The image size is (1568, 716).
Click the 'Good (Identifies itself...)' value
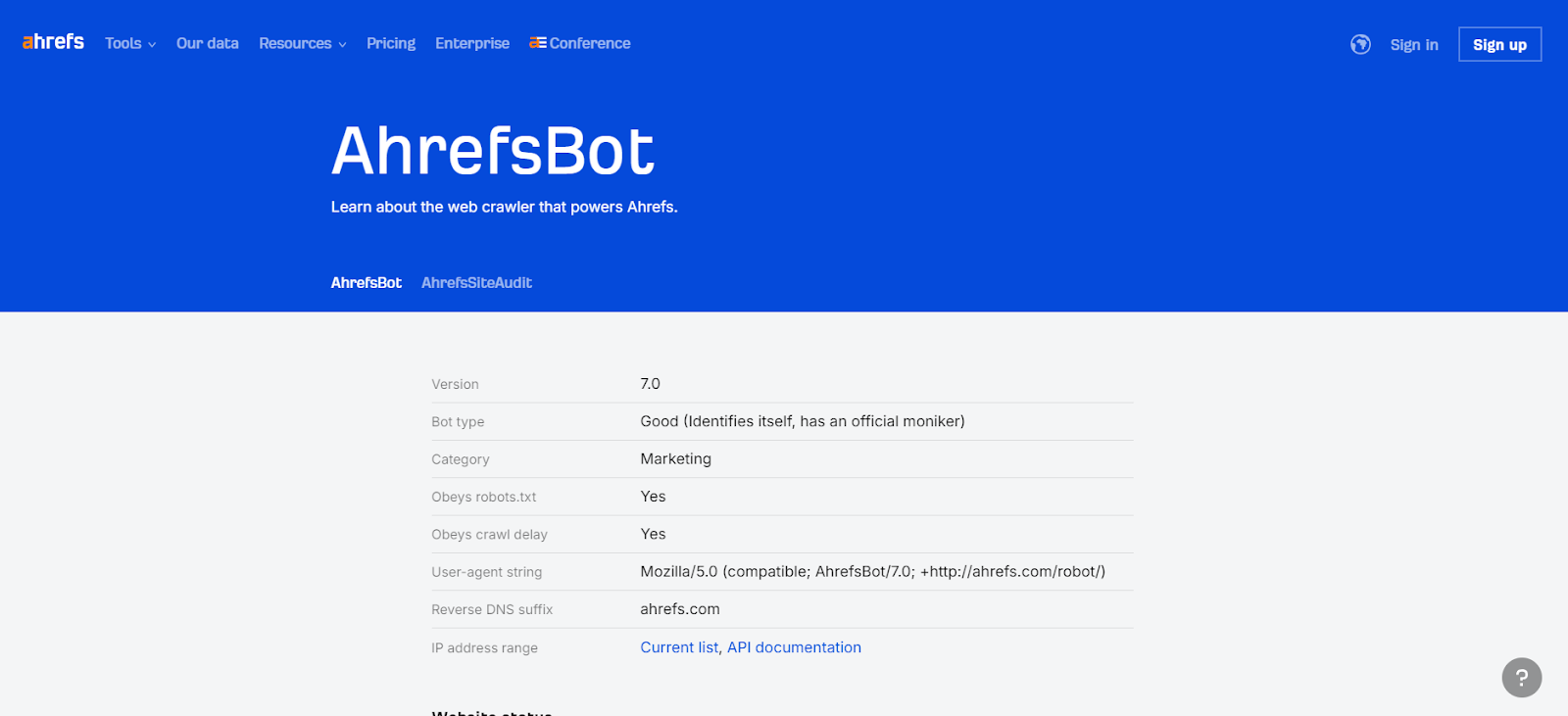(x=803, y=421)
